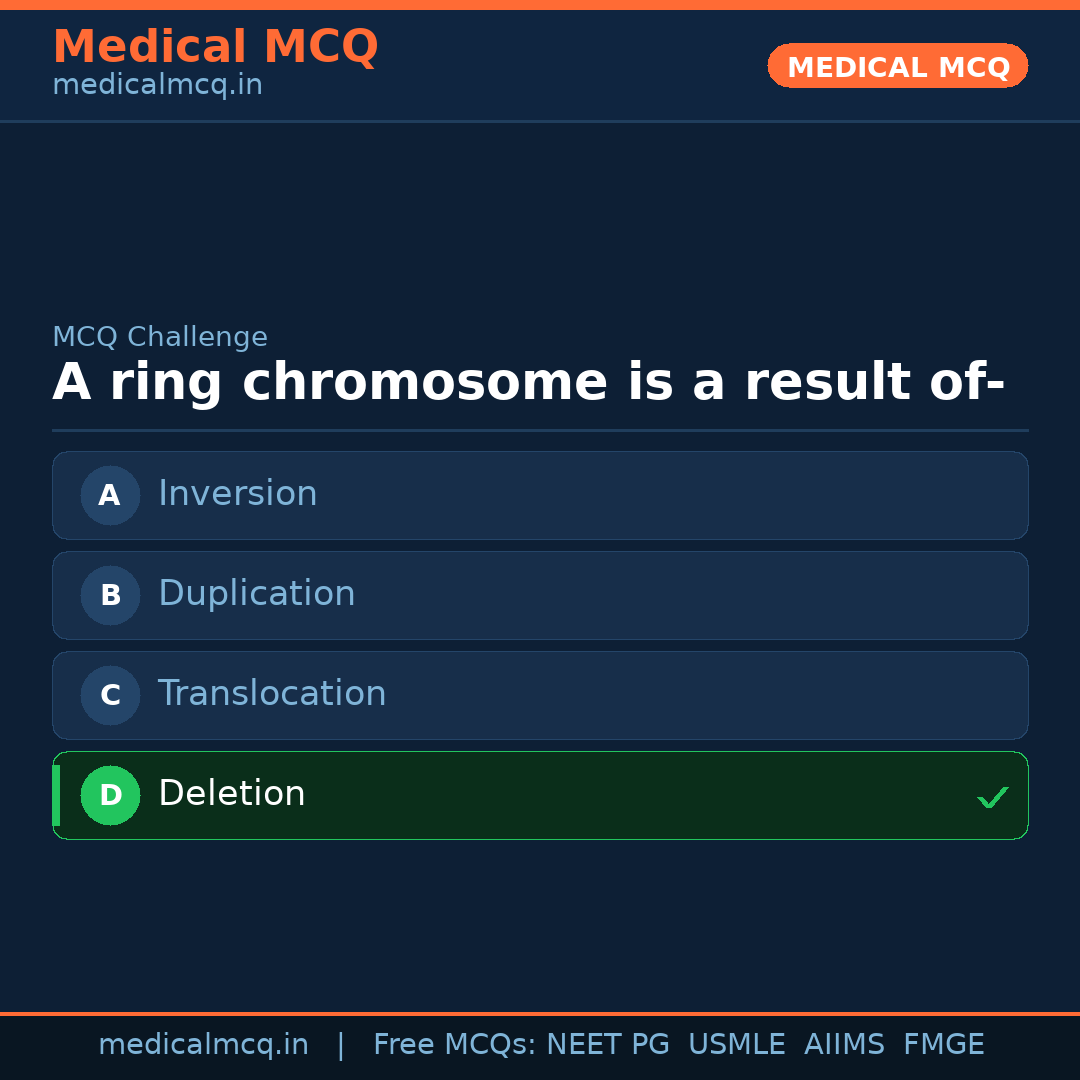Click 'USMLE' in the footer
The height and width of the screenshot is (1080, 1080).
click(736, 1045)
